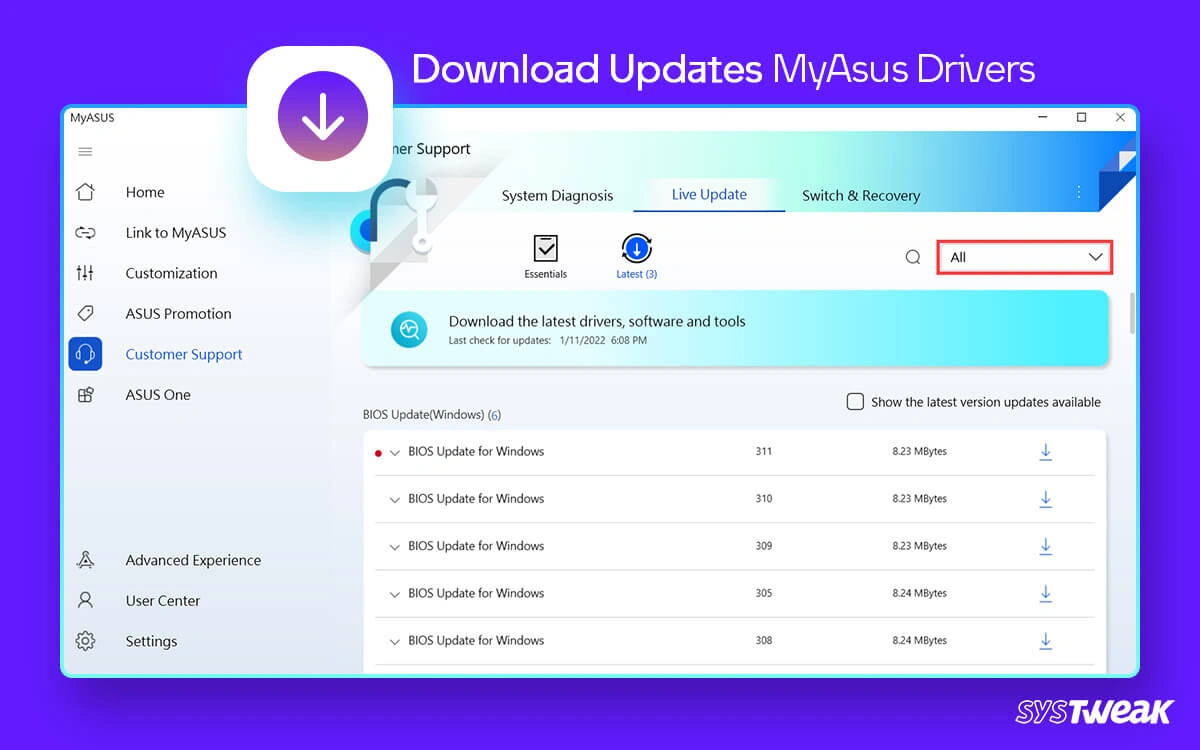The width and height of the screenshot is (1200, 750).
Task: Click the Customer Support headset icon
Action: pos(85,354)
